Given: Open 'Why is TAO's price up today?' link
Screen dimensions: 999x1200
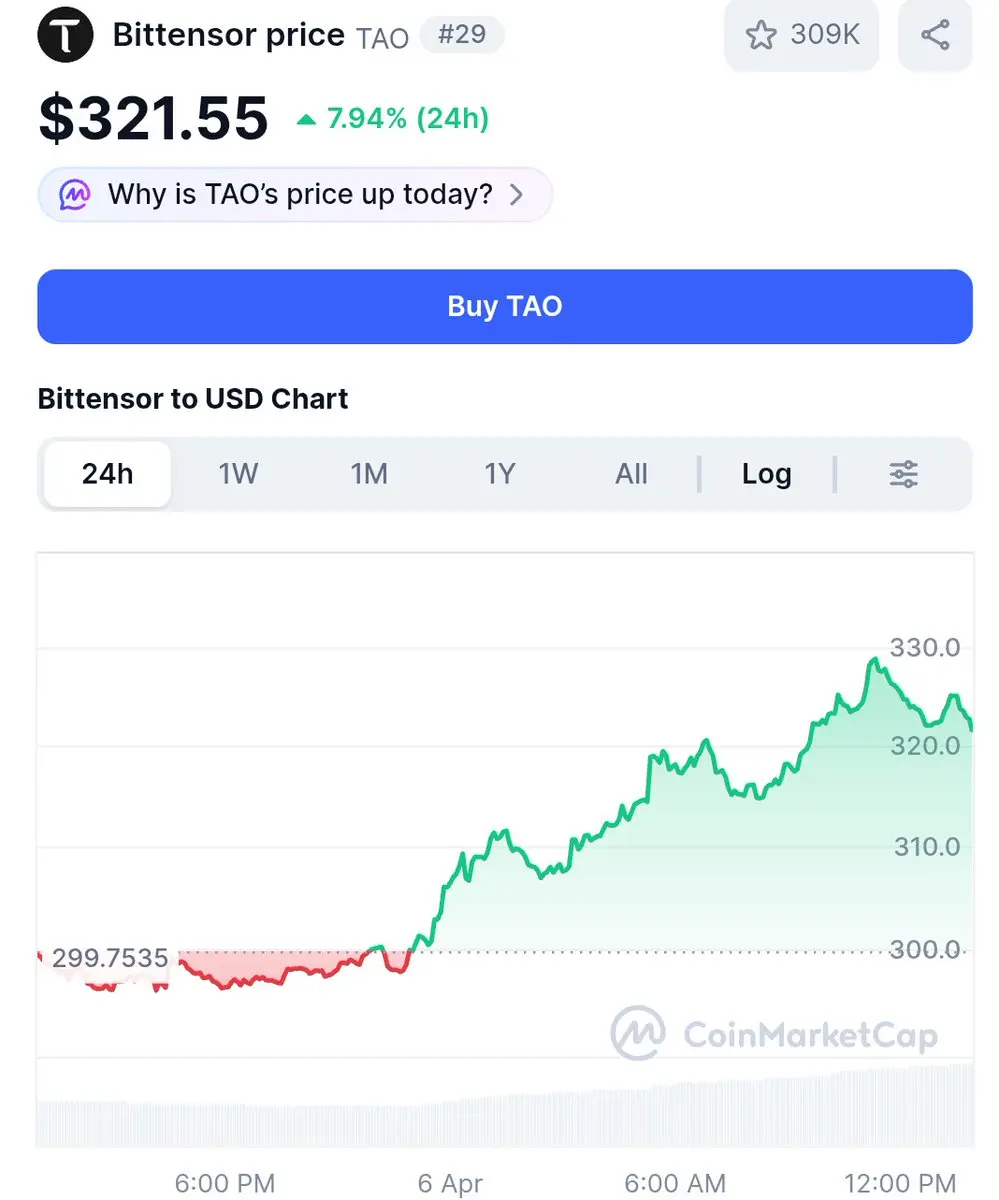Looking at the screenshot, I should click(x=300, y=194).
